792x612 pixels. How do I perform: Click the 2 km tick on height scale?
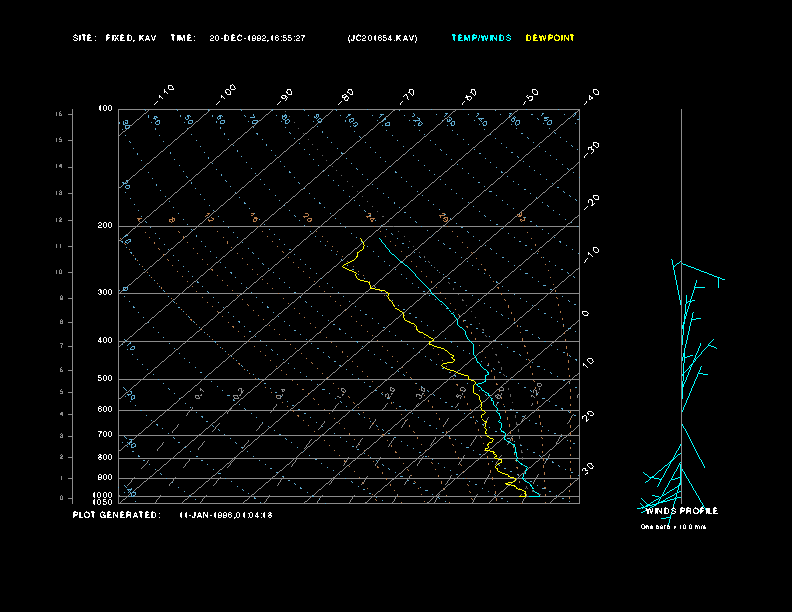pos(62,456)
